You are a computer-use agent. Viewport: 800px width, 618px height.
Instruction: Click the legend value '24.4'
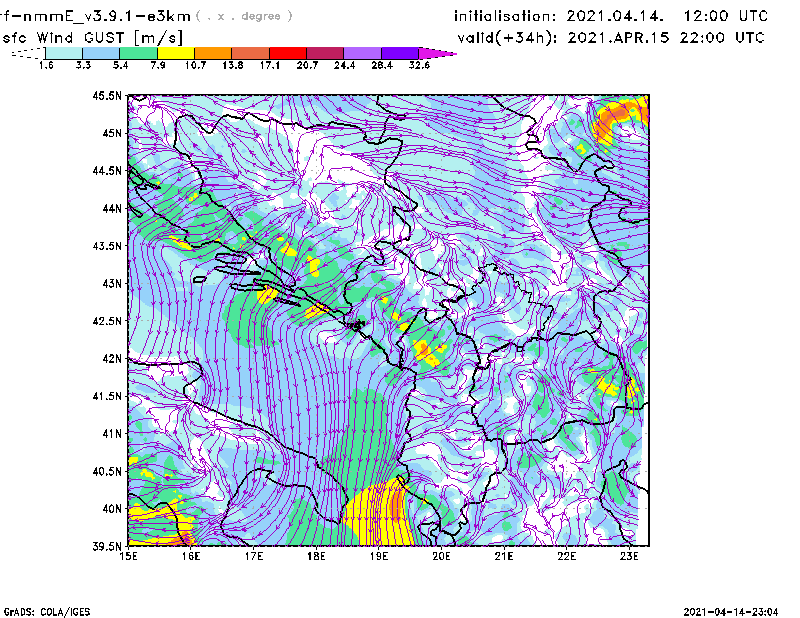[x=344, y=65]
